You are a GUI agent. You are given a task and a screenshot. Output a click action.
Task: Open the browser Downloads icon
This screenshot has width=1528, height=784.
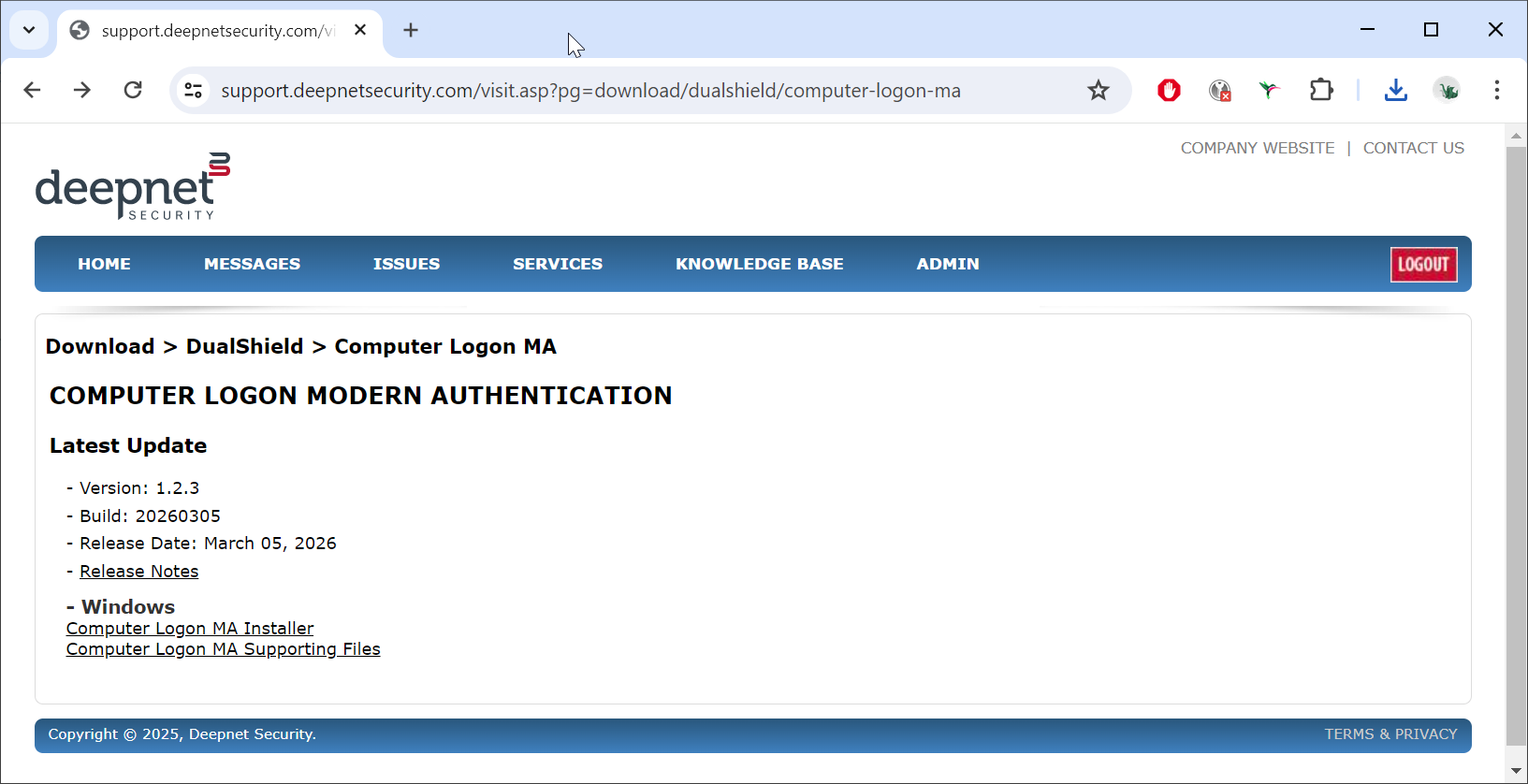click(x=1395, y=90)
